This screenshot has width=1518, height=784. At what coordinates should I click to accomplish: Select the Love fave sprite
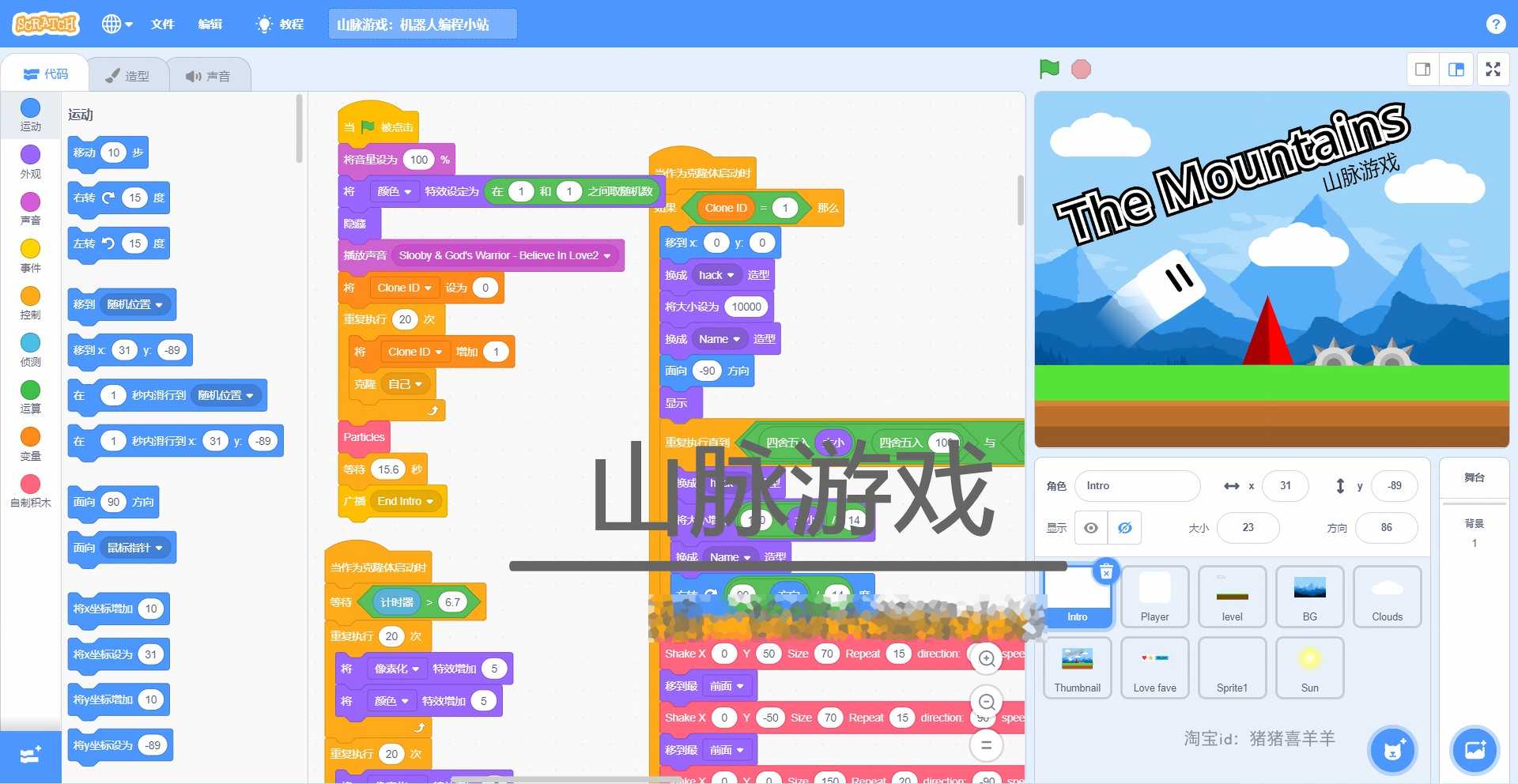pos(1154,668)
